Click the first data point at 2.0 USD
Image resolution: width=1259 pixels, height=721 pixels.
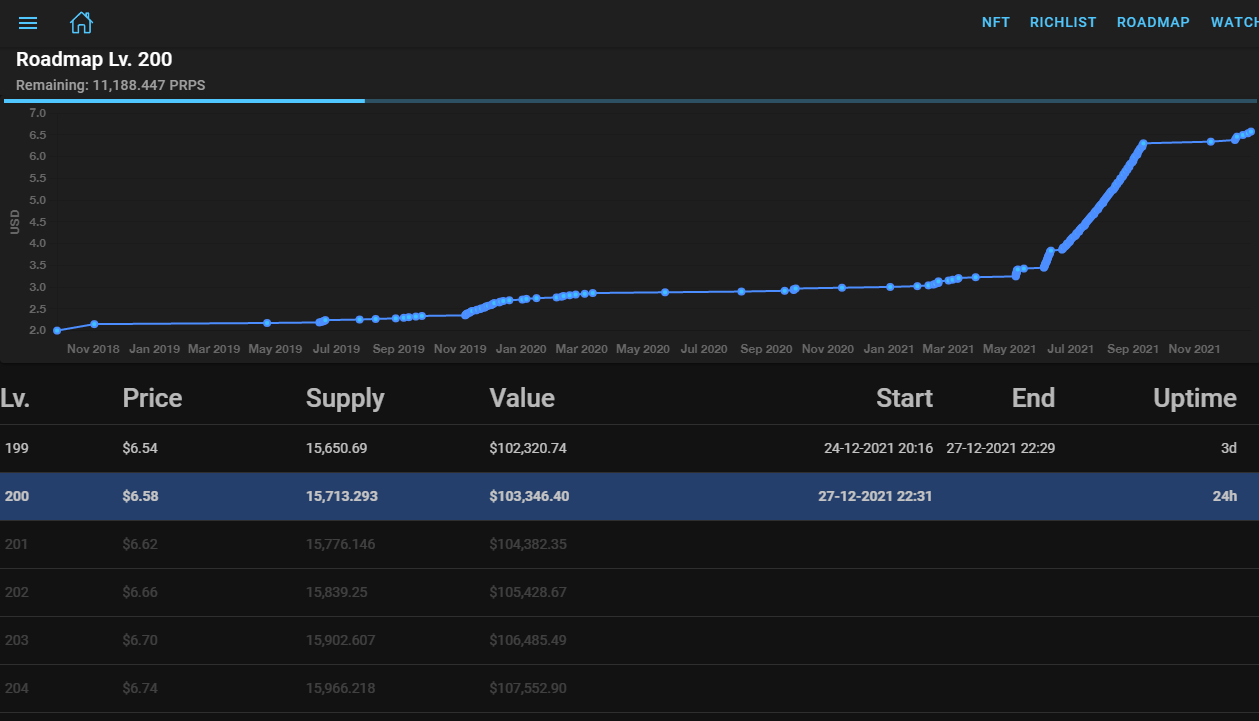pyautogui.click(x=57, y=330)
